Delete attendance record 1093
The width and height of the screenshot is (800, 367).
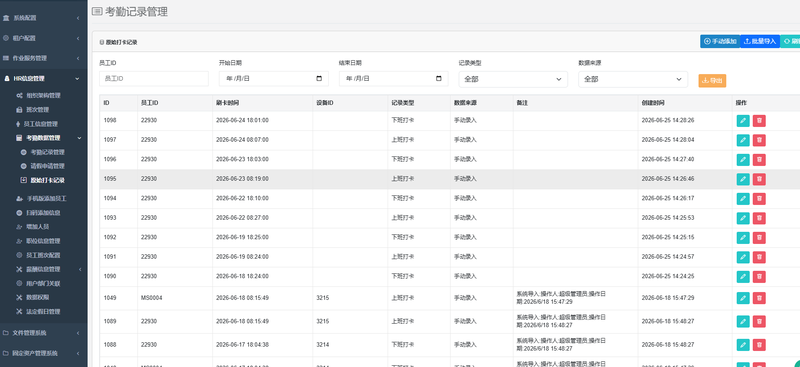tap(759, 218)
